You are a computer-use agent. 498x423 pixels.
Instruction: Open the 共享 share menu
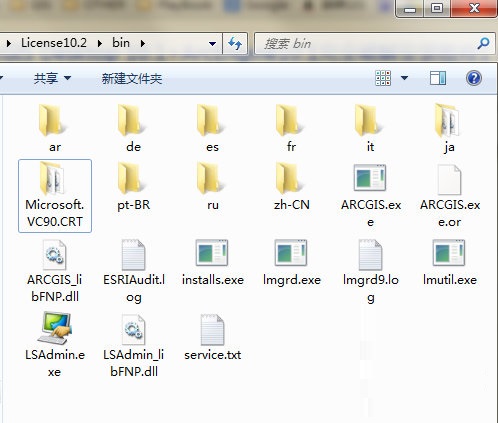click(x=52, y=79)
